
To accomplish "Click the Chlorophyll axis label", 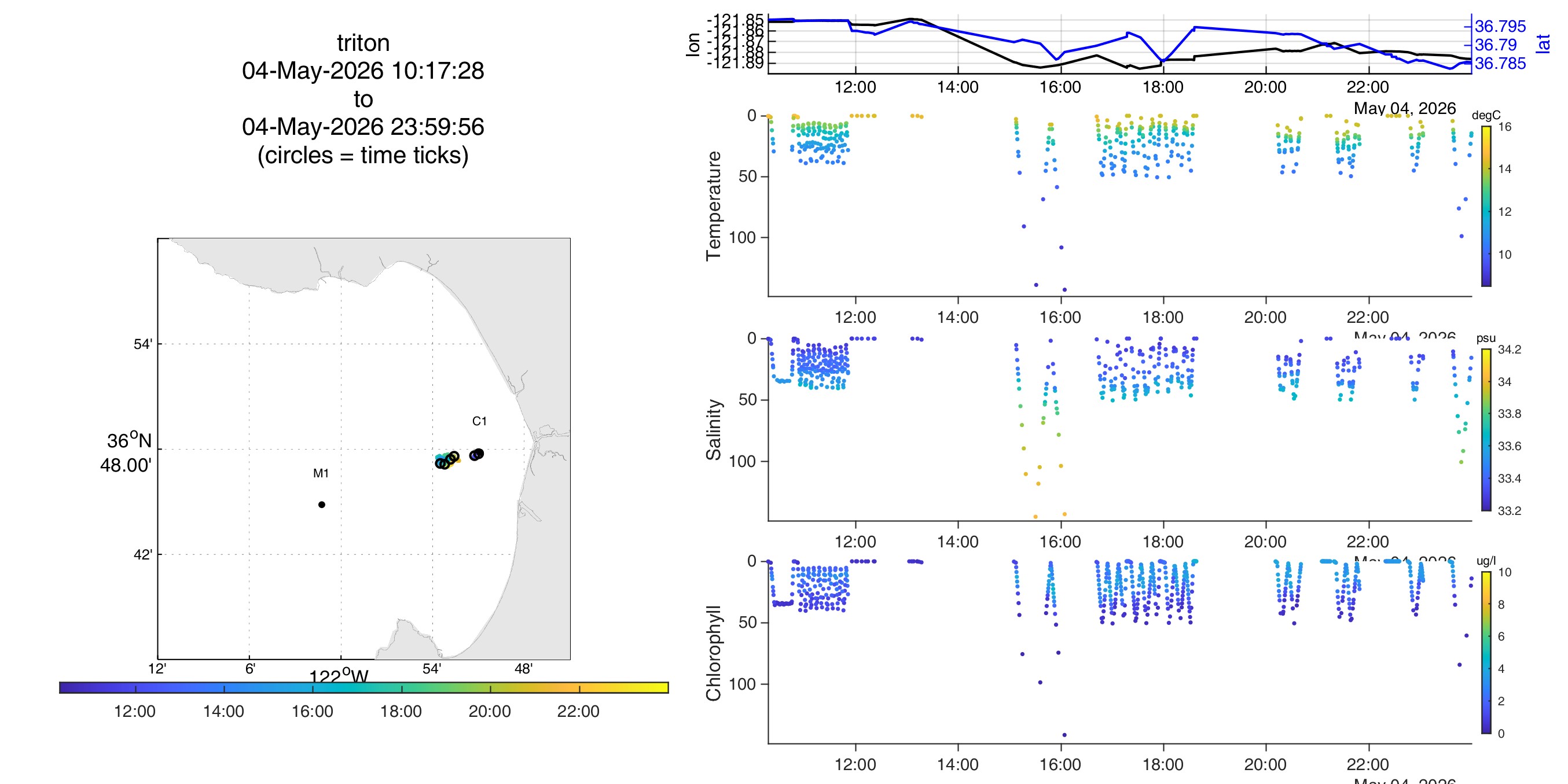I will coord(713,653).
